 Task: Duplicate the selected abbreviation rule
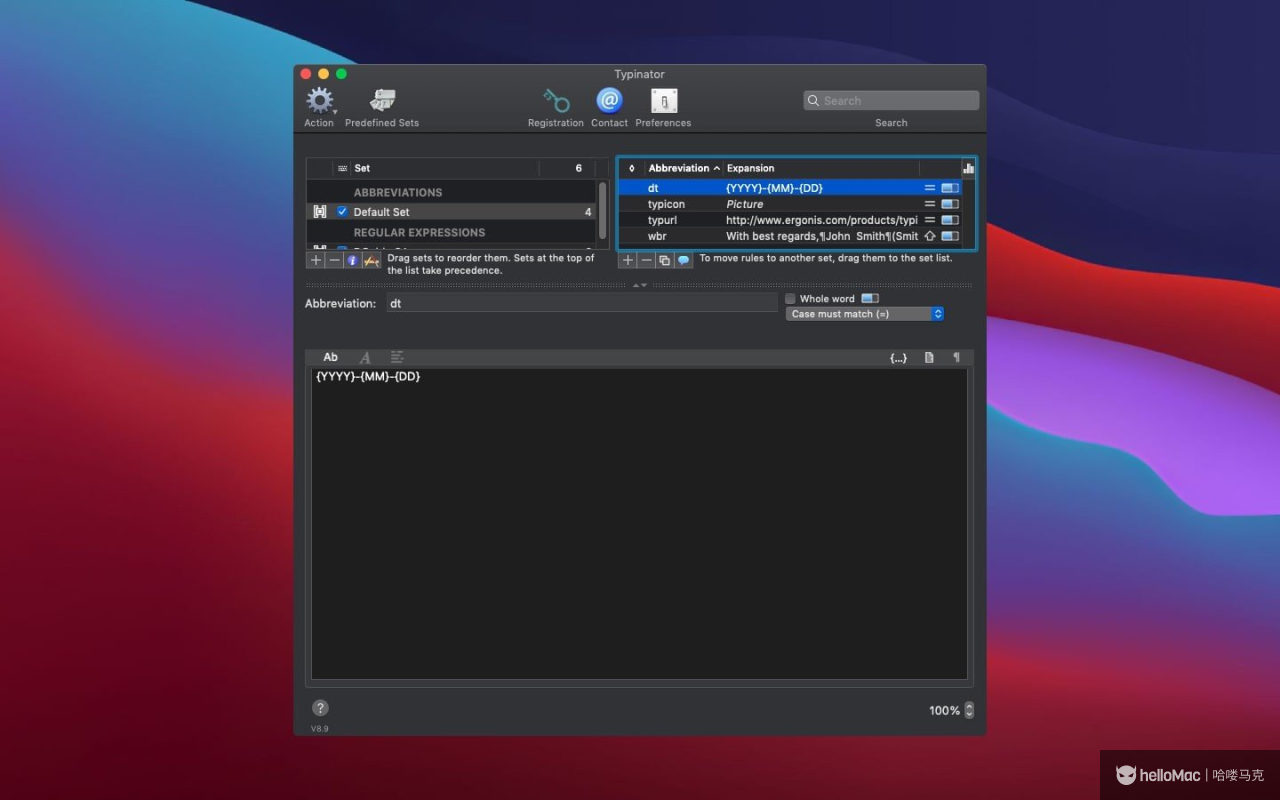[x=664, y=260]
